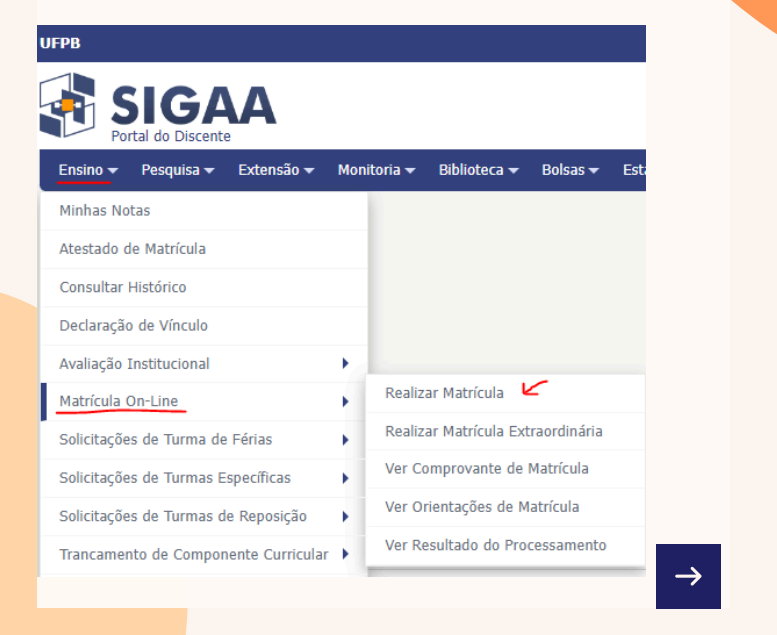The image size is (777, 635).
Task: Choose Ver Resultado do Processamento
Action: [x=505, y=545]
